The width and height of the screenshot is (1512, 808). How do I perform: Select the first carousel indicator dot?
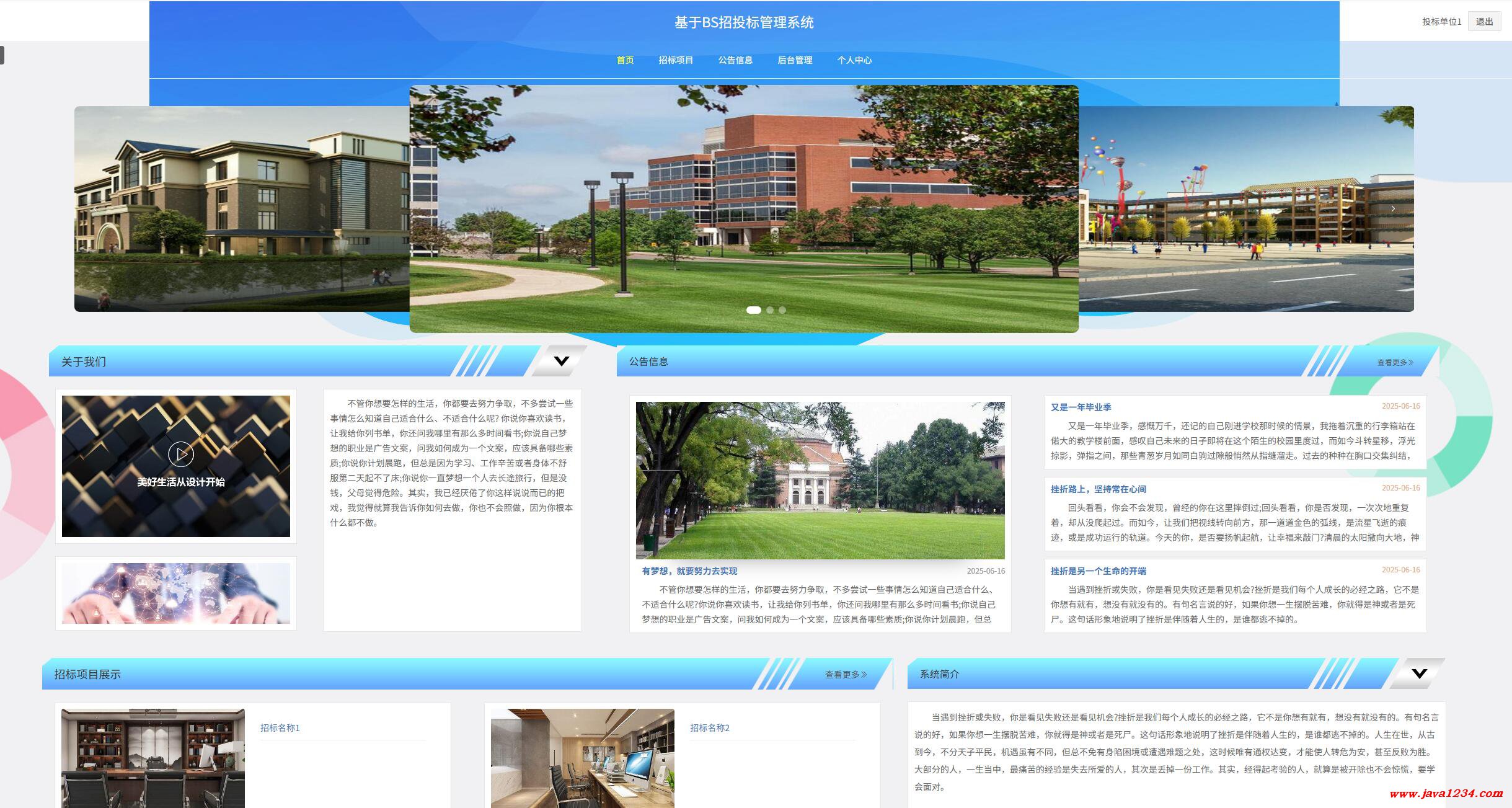coord(753,310)
